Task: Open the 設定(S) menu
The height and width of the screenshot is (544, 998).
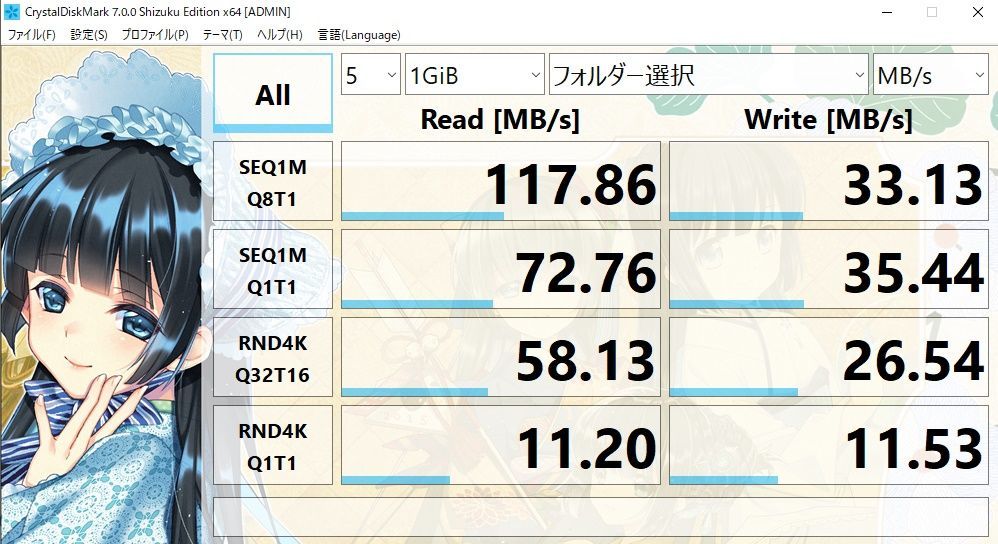Action: pos(88,34)
